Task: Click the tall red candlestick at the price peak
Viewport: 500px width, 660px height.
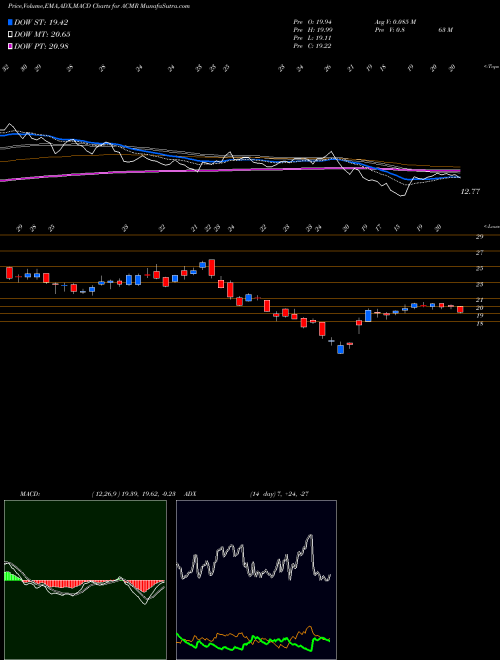Action: coord(212,268)
